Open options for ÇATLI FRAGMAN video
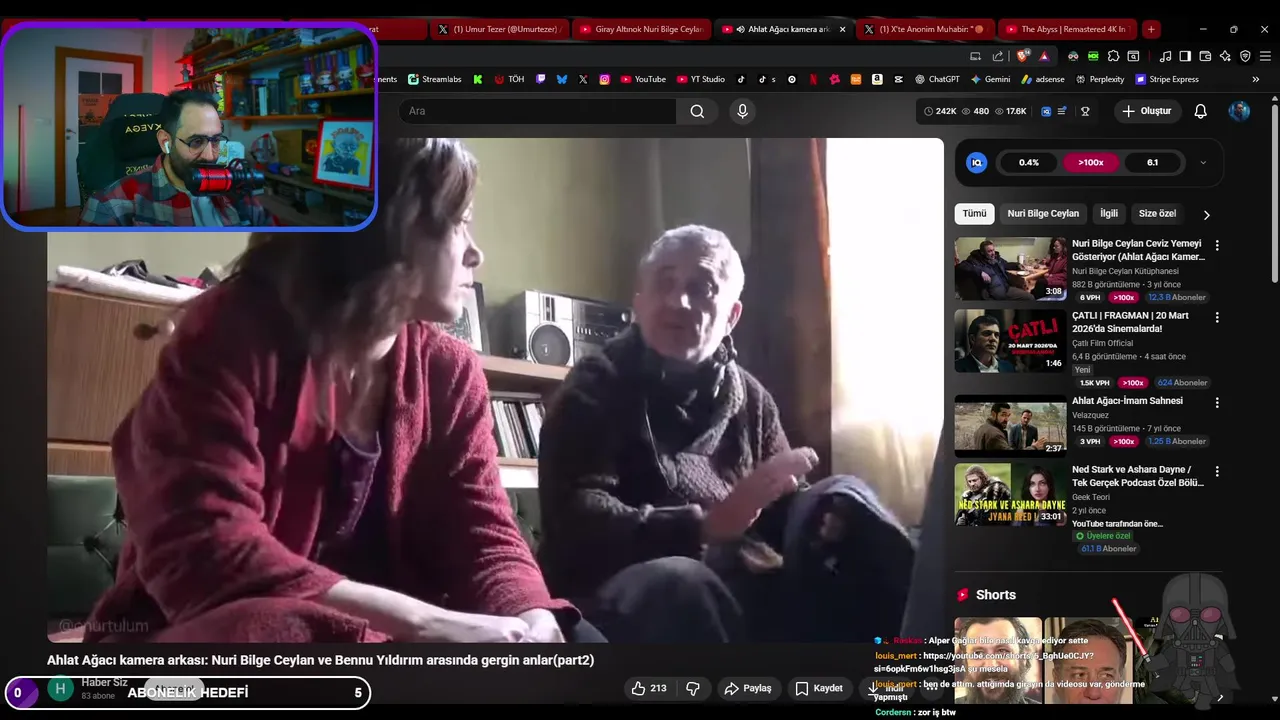 point(1217,317)
